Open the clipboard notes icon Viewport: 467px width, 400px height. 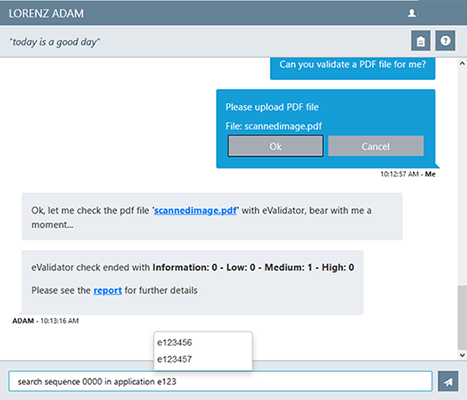[421, 41]
